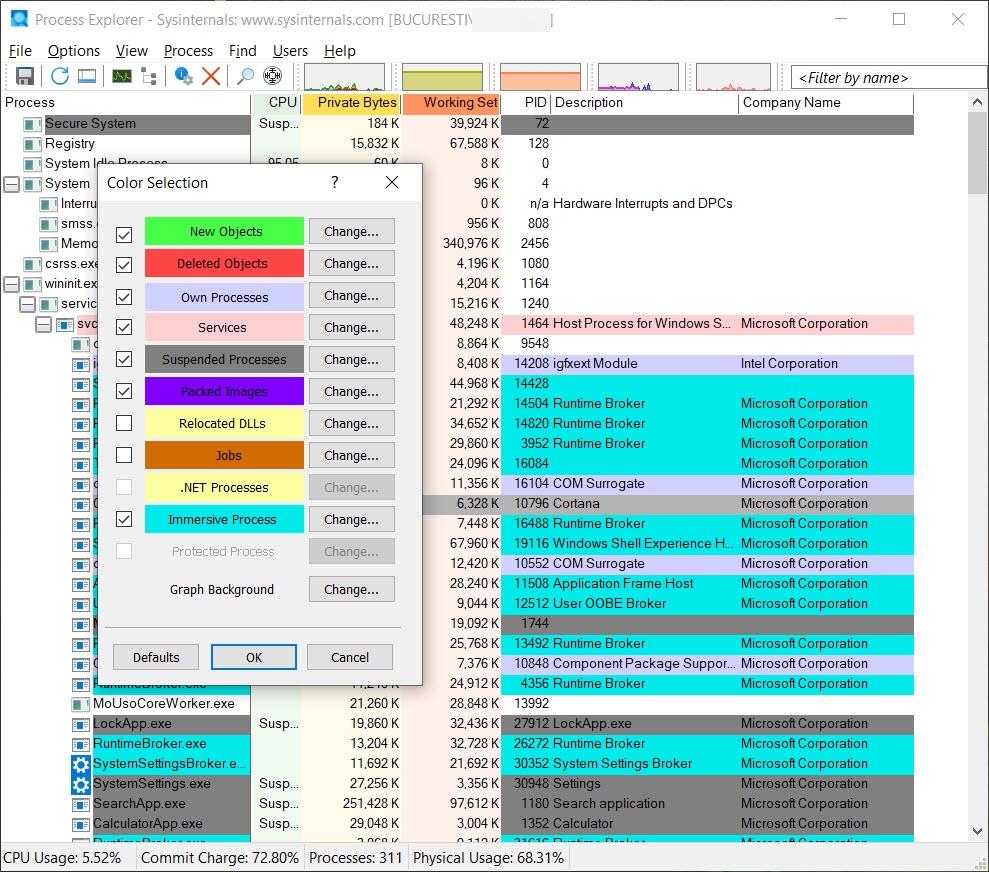Uncheck the Deleted Objects checkbox
Image resolution: width=989 pixels, height=872 pixels.
tap(124, 265)
